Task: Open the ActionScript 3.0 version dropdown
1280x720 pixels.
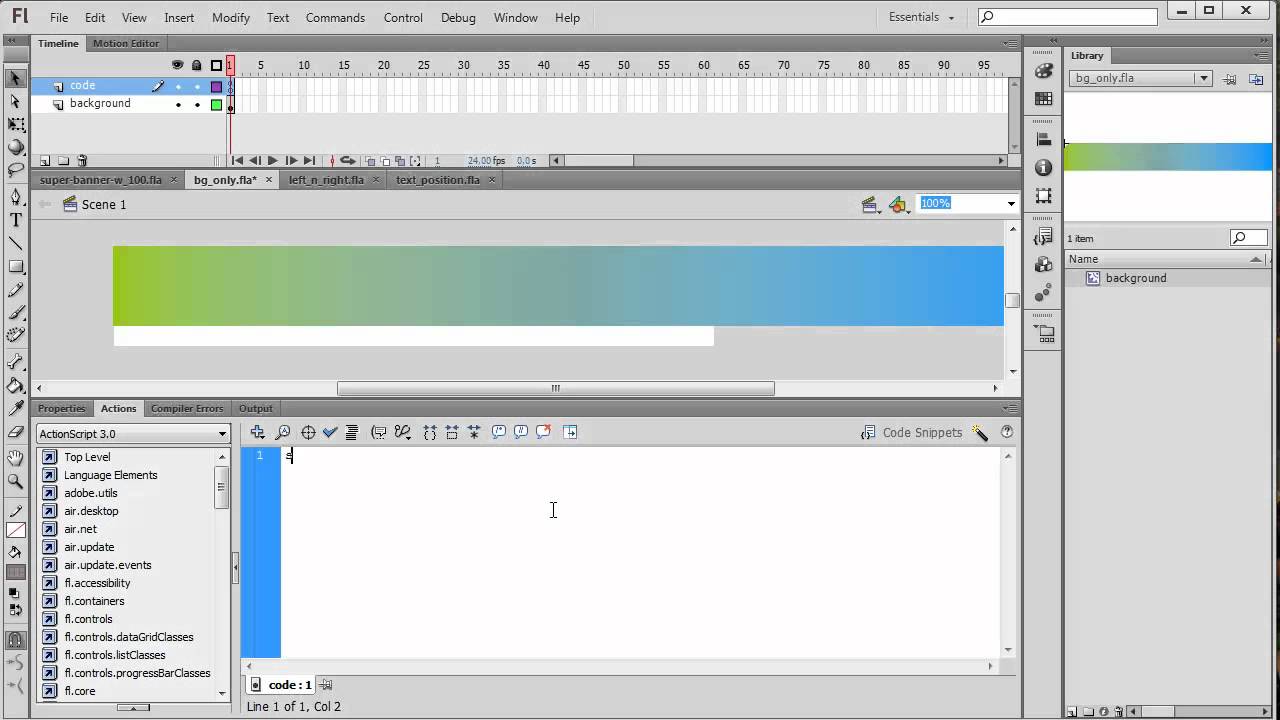Action: point(133,433)
